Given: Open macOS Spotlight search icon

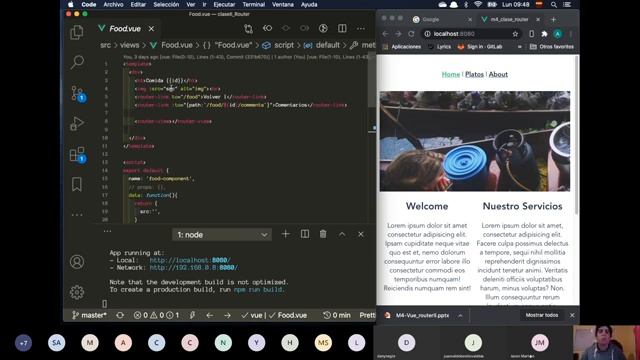Looking at the screenshot, I should pyautogui.click(x=553, y=4).
